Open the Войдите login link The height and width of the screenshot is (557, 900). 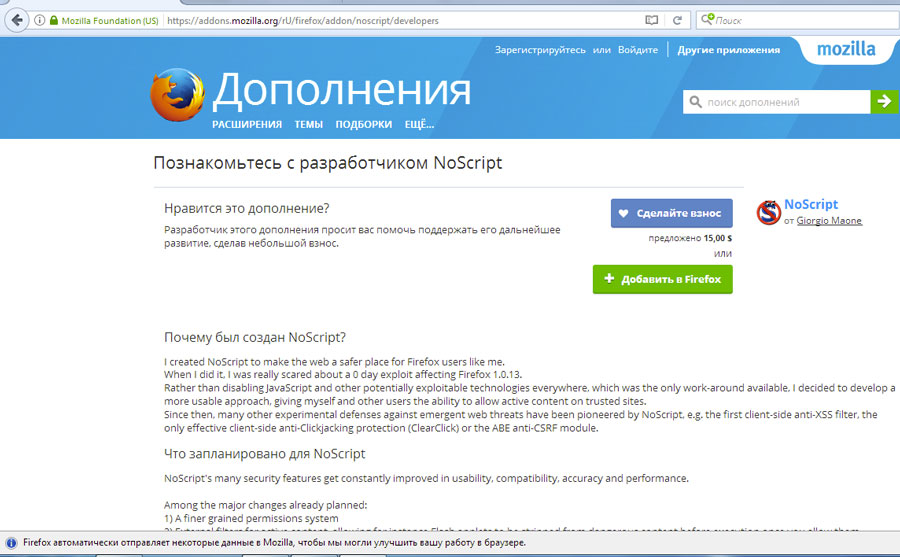(638, 50)
